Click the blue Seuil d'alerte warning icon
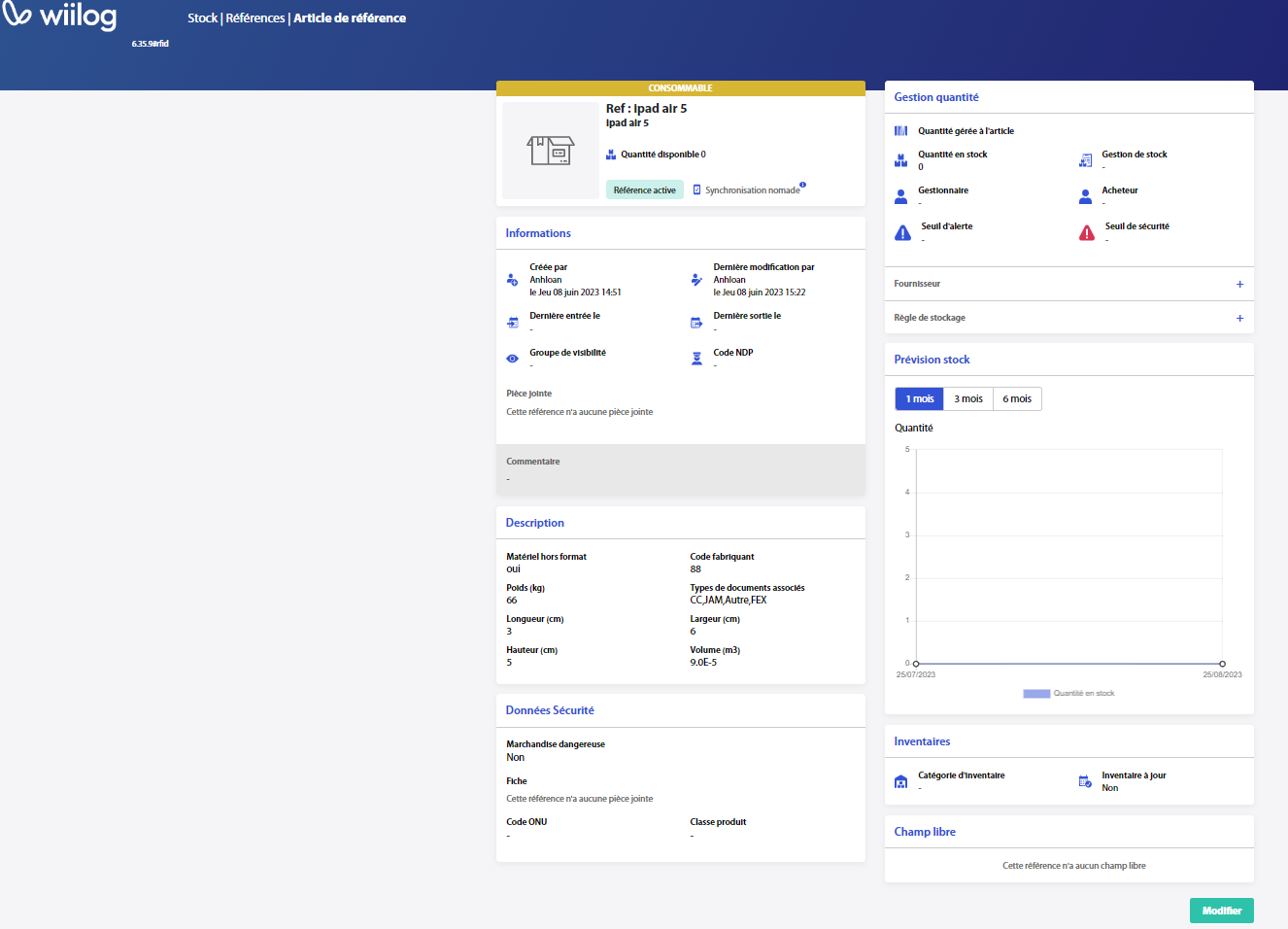Viewport: 1288px width, 929px height. point(902,233)
